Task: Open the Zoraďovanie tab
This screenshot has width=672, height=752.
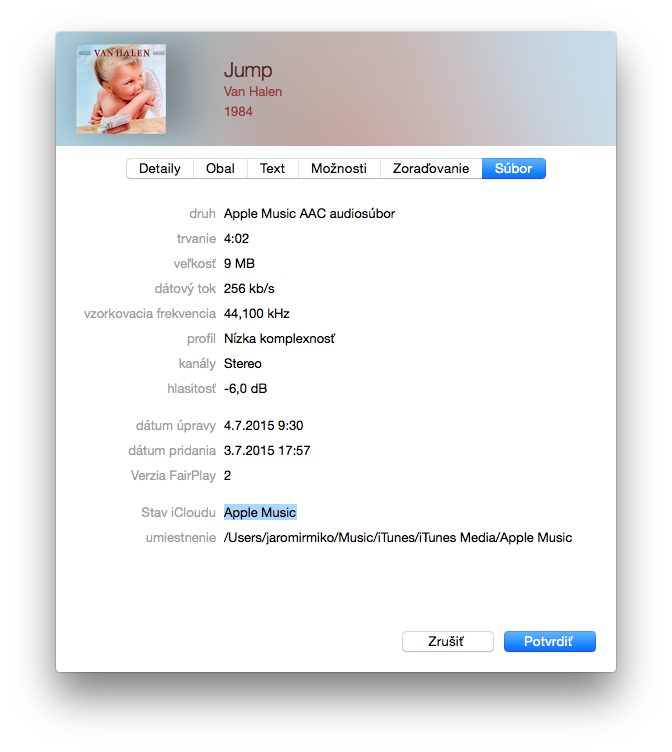Action: [431, 168]
